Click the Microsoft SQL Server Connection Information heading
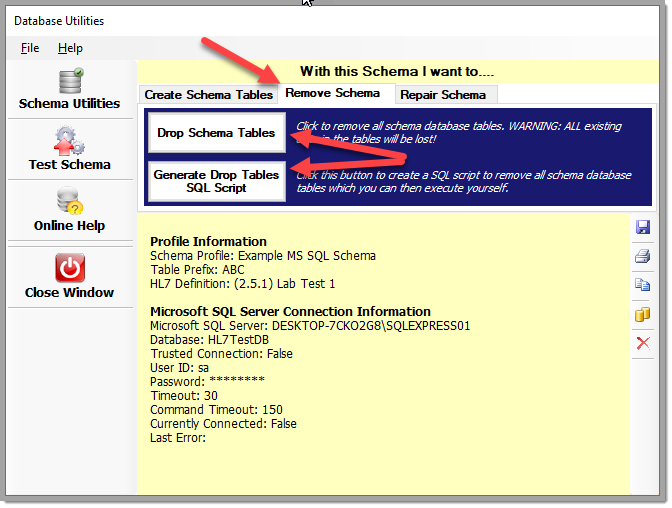The image size is (672, 508). 290,312
